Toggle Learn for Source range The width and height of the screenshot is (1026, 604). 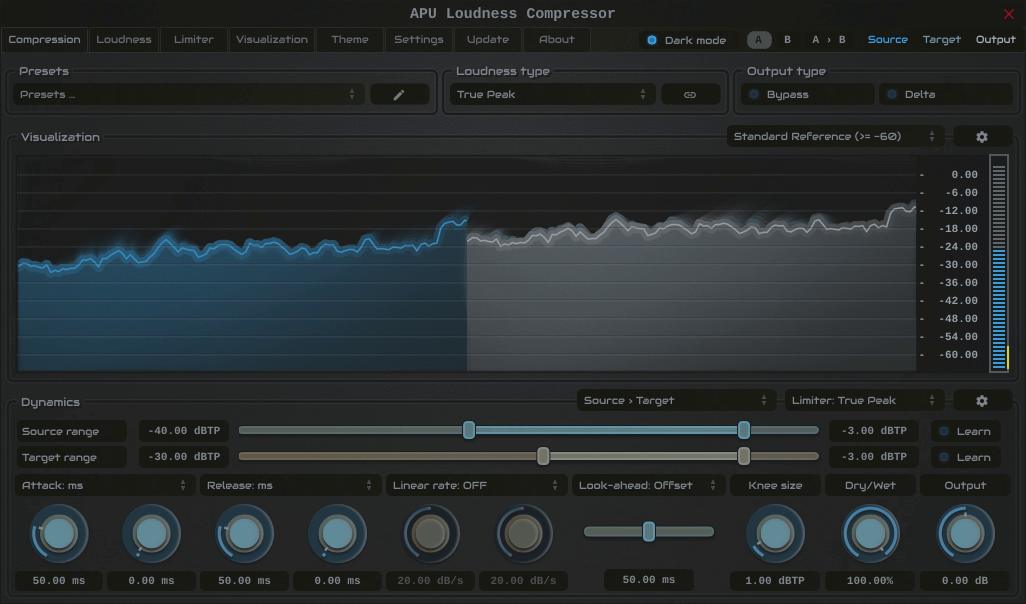[x=965, y=431]
